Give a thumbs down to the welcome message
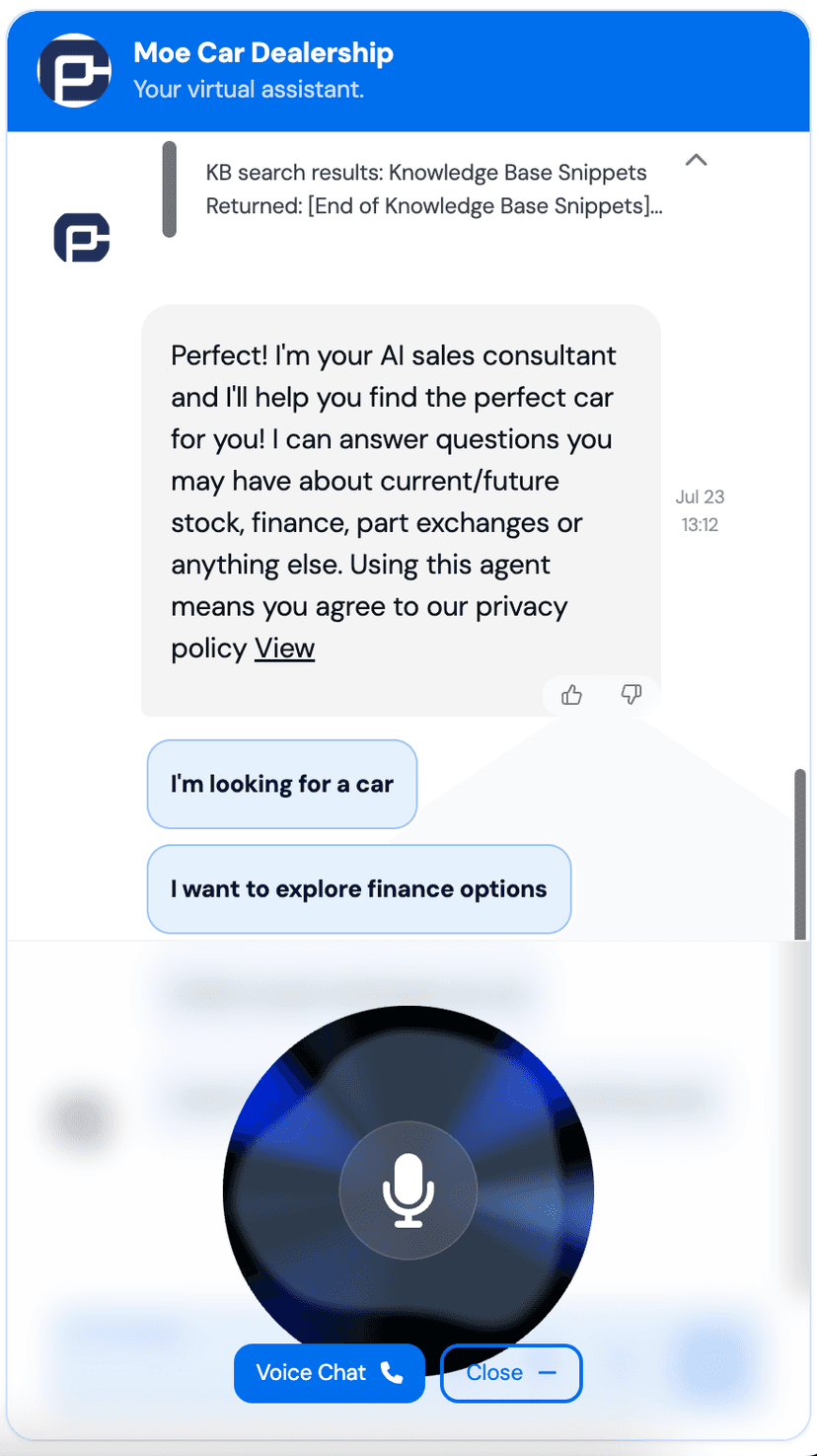 [x=631, y=695]
